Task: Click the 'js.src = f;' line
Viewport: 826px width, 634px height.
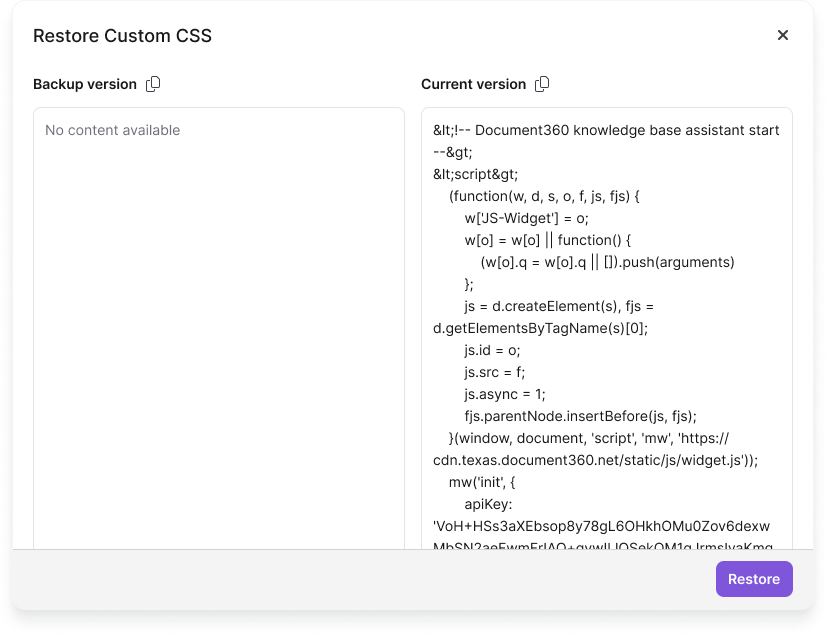Action: point(495,373)
